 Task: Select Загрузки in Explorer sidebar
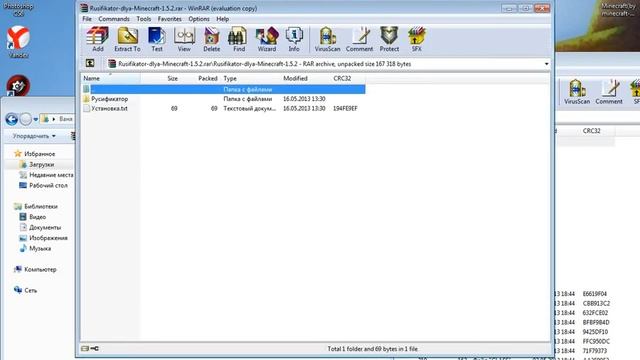(41, 164)
